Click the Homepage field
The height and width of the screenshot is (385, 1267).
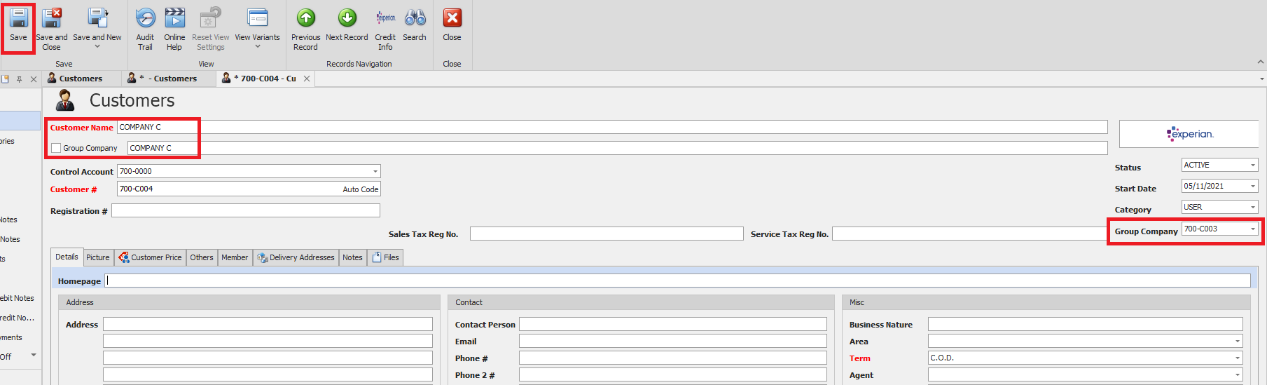pos(678,281)
